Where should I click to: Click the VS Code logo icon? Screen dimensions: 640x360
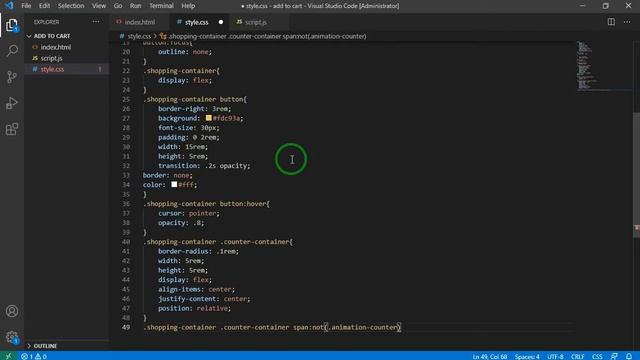click(9, 6)
